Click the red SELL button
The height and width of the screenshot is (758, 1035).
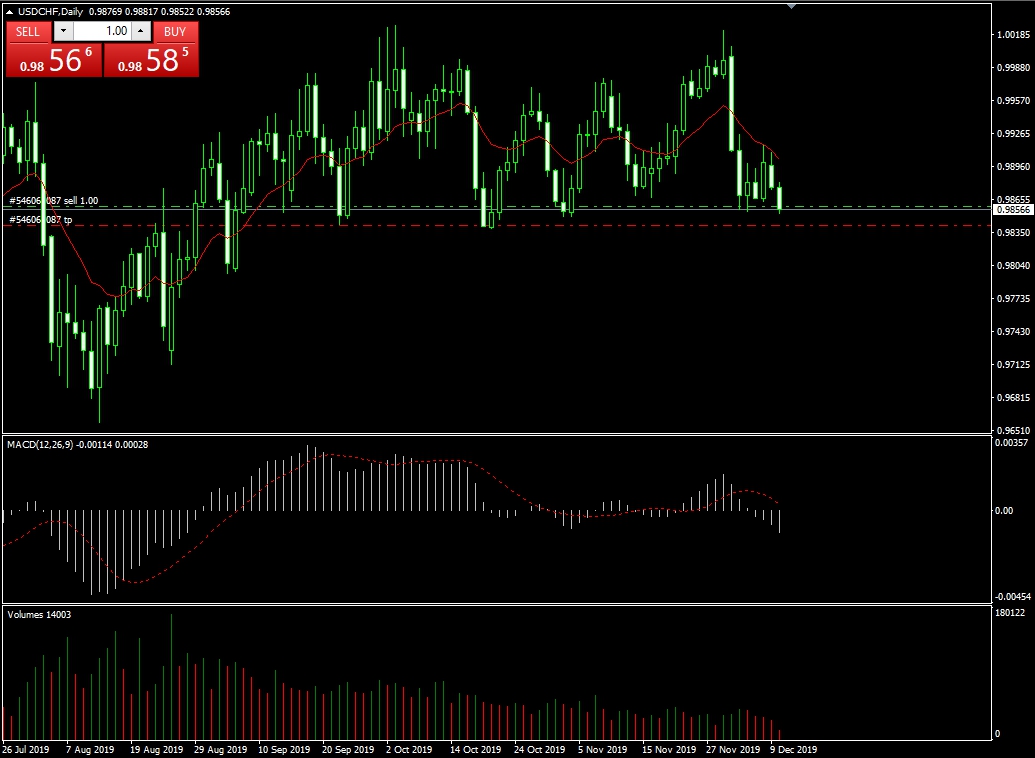click(28, 31)
